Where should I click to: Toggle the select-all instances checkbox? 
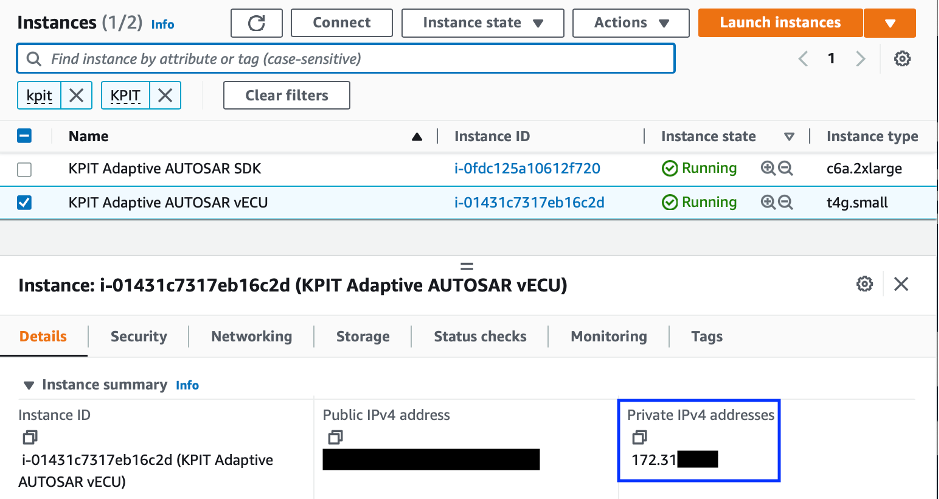click(25, 136)
